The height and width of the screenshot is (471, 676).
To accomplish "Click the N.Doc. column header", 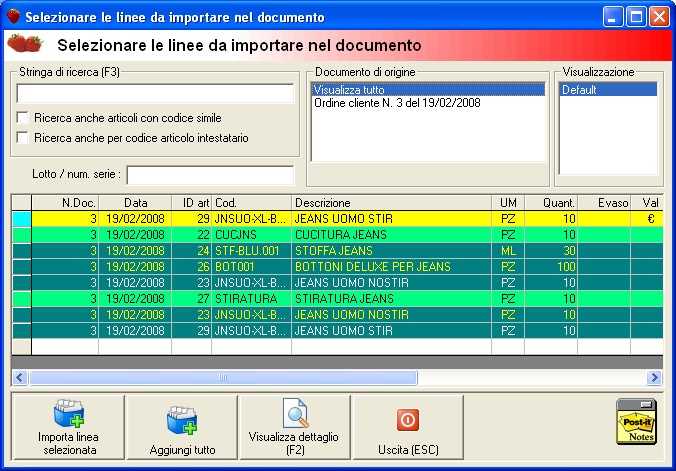I will point(65,203).
